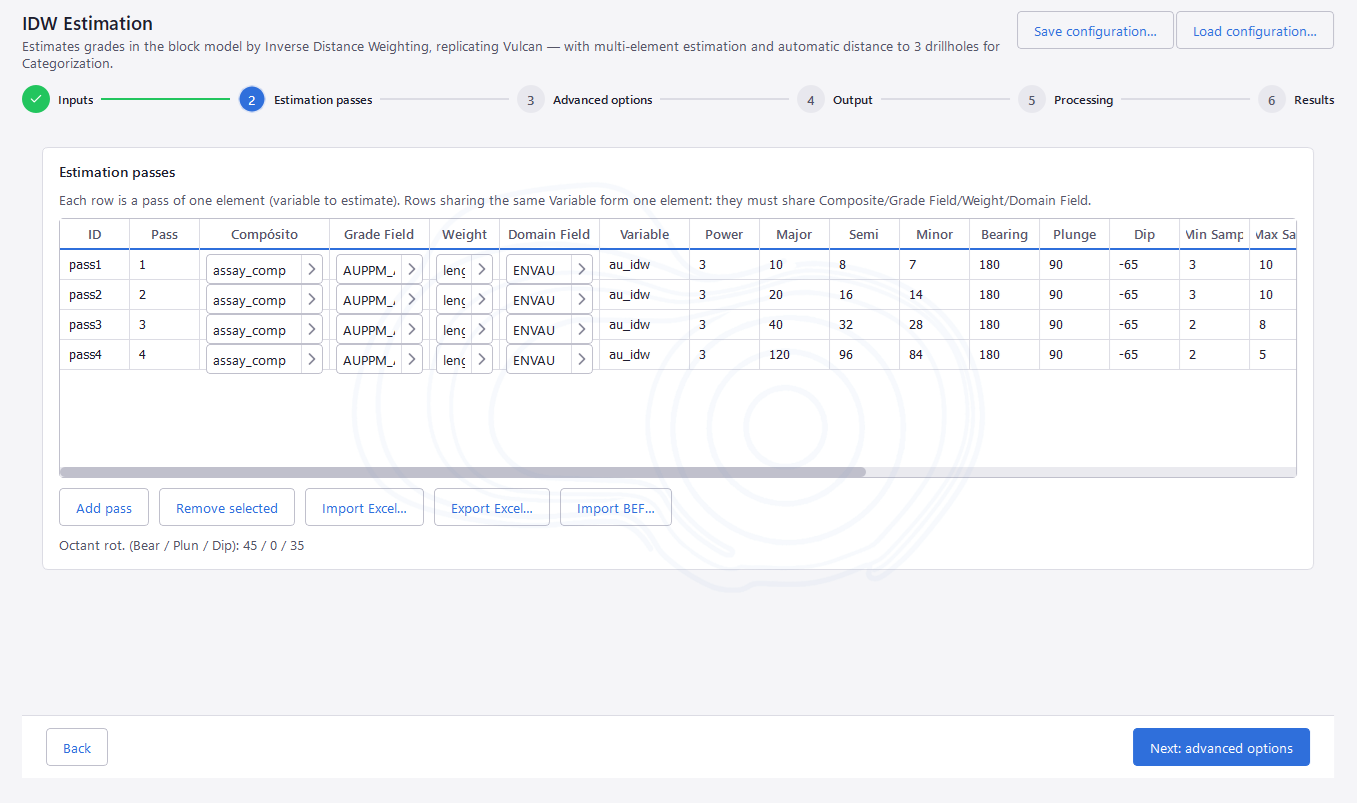The height and width of the screenshot is (803, 1357).
Task: Open step 6 Results circle
Action: [x=1271, y=100]
